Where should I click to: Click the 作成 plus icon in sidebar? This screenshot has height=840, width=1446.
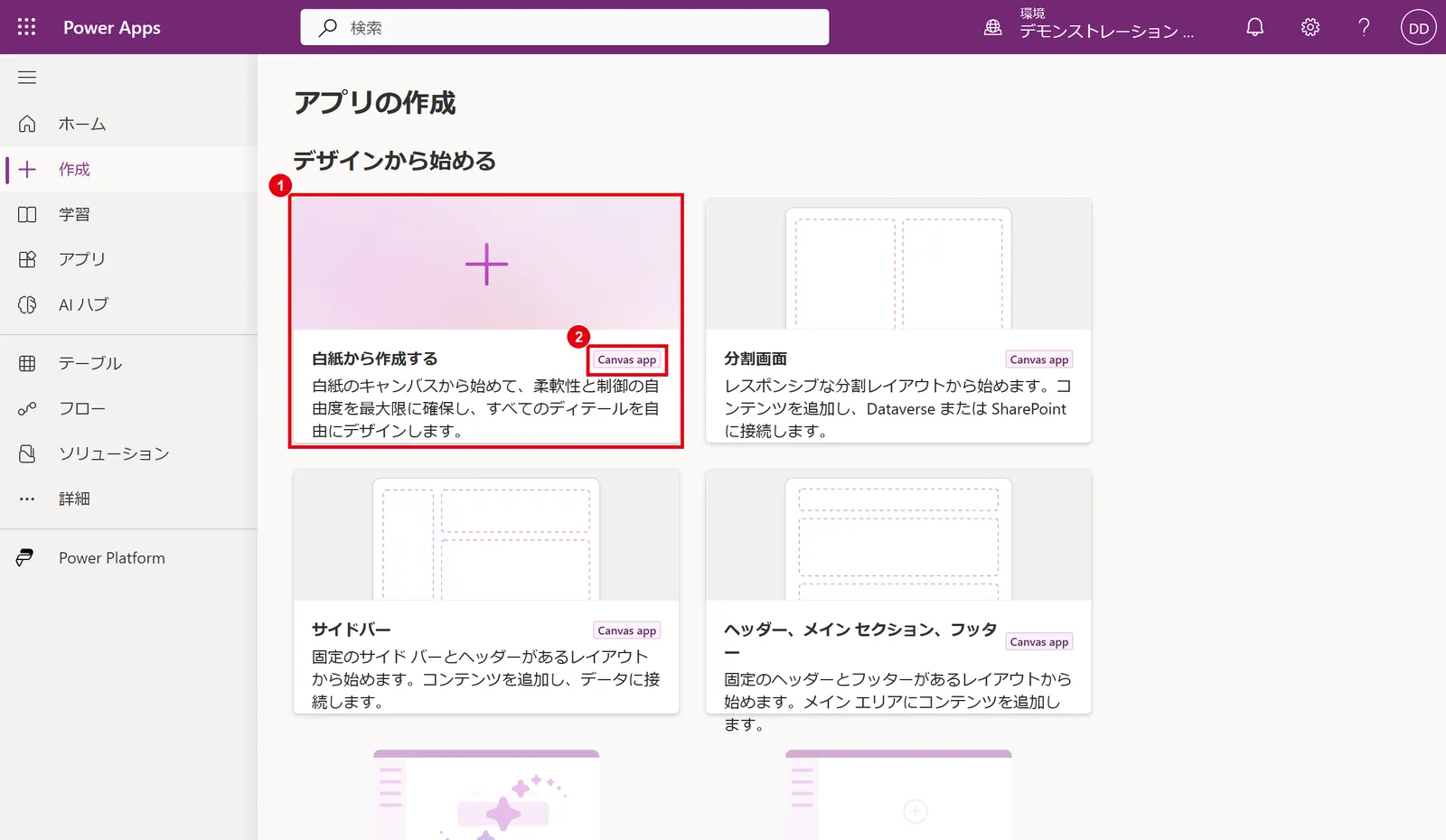[27, 169]
